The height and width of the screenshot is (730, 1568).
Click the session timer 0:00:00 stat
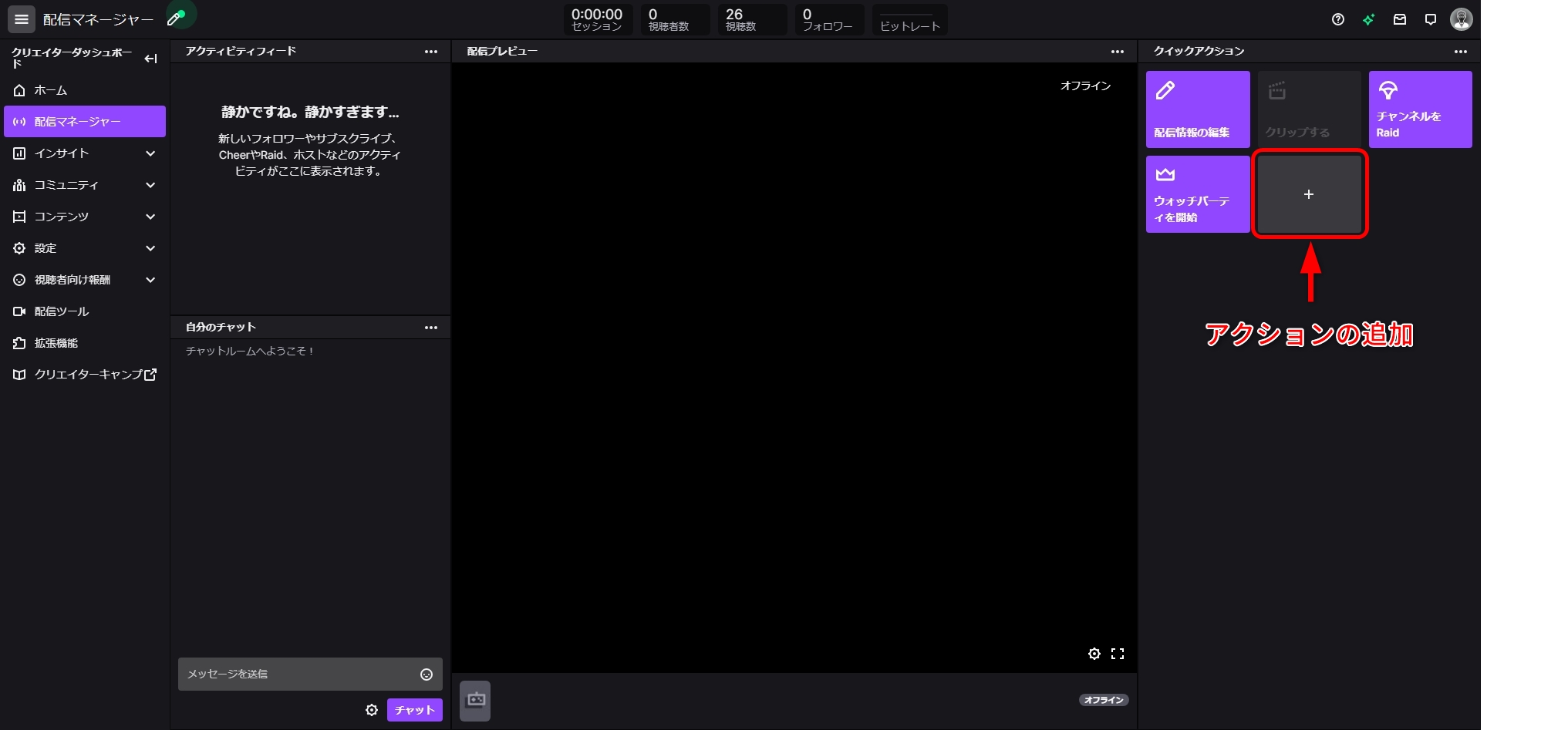click(x=598, y=19)
